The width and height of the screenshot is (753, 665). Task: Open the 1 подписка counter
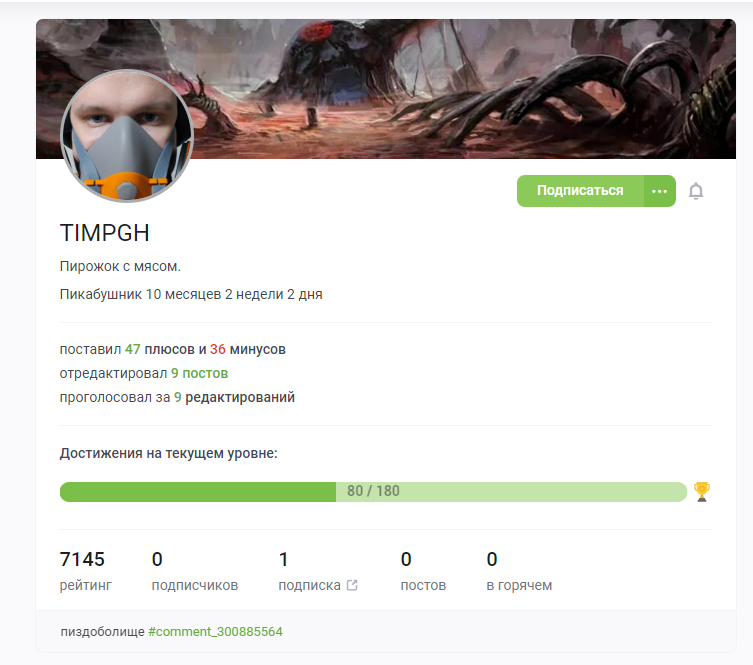point(310,570)
